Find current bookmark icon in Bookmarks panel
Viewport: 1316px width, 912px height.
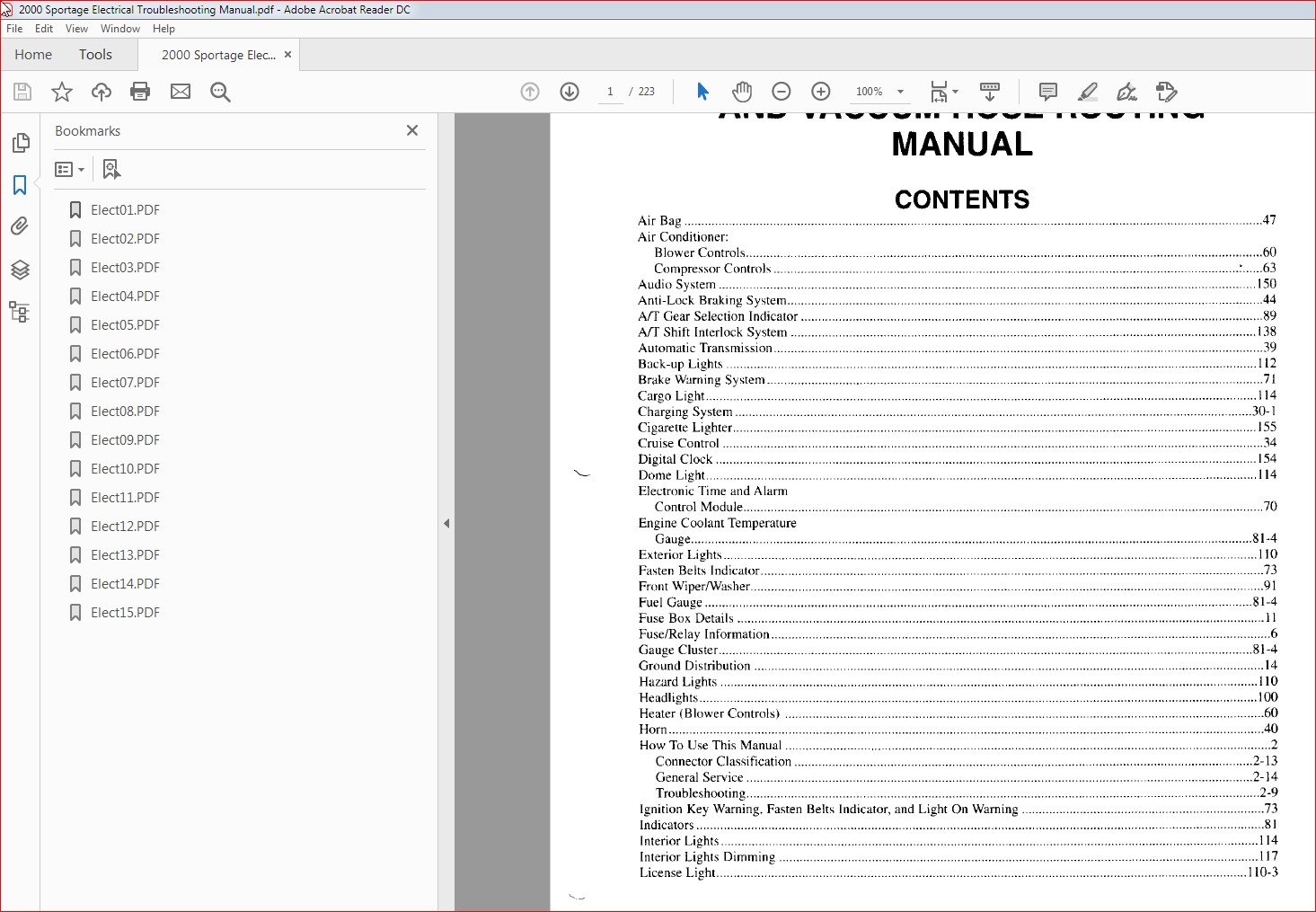111,169
